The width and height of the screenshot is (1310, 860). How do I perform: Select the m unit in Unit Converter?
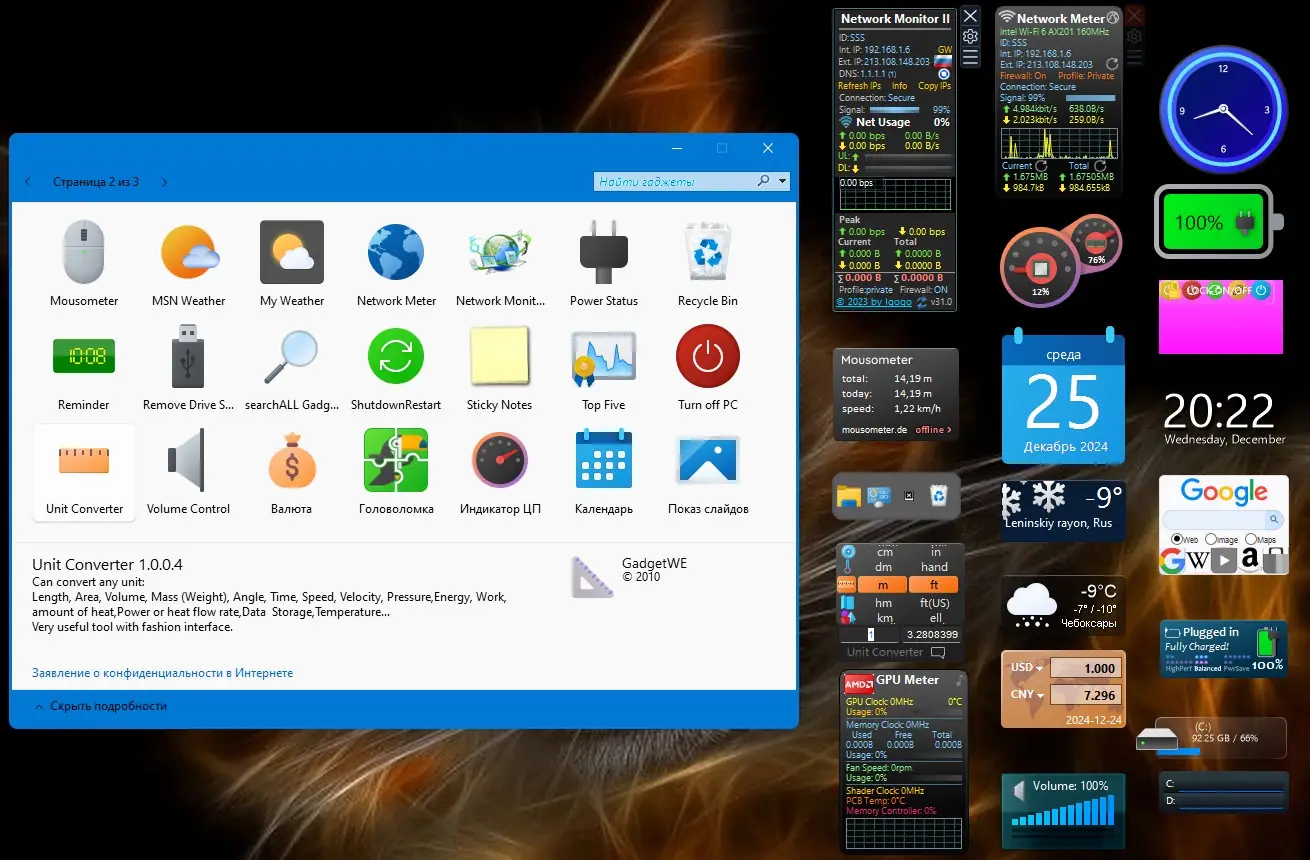(x=883, y=585)
